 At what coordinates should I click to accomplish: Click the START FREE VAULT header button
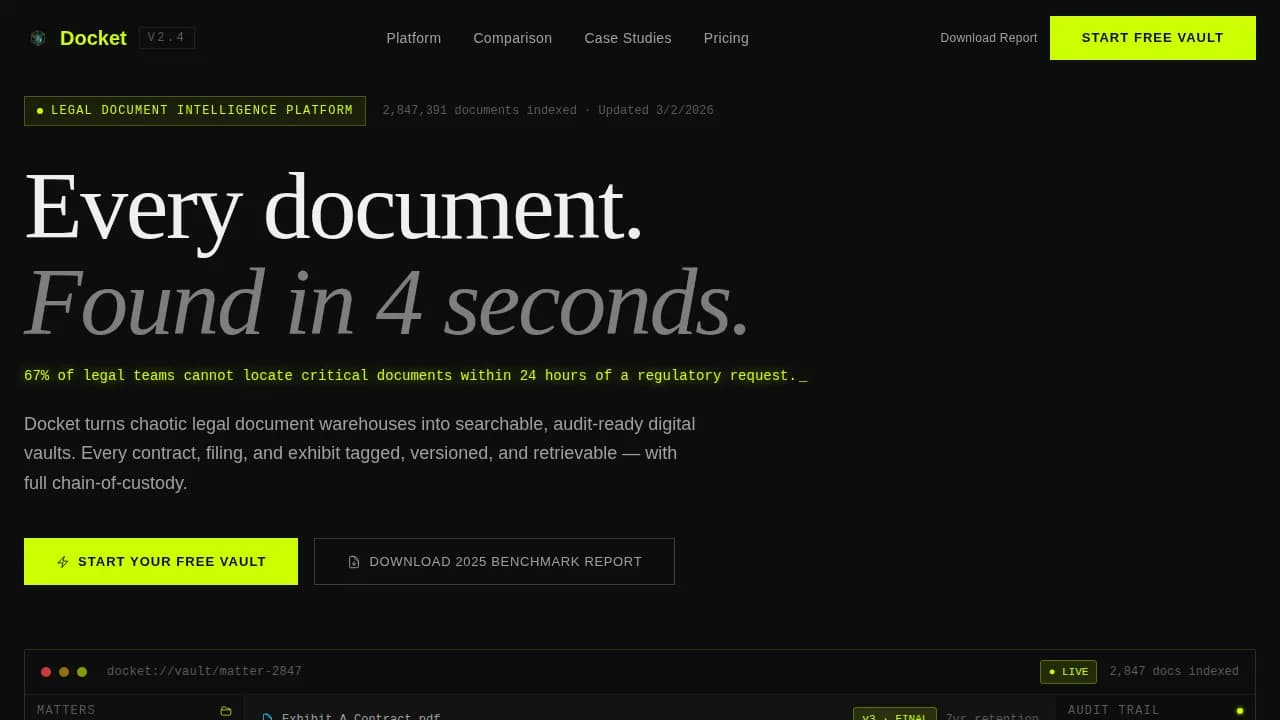[1153, 38]
